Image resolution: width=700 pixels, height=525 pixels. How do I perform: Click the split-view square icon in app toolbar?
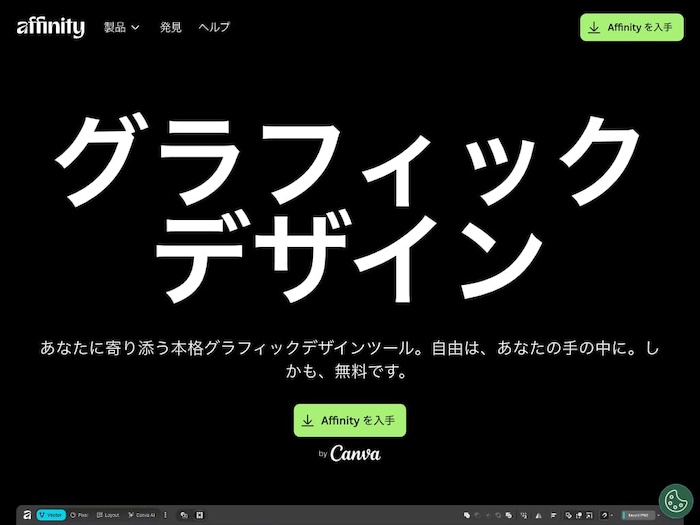[x=200, y=515]
